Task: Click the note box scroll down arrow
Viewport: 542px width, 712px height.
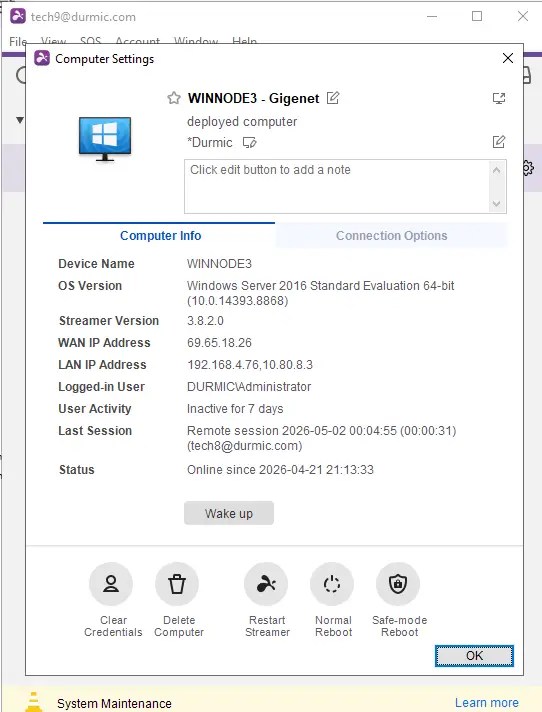Action: point(497,203)
